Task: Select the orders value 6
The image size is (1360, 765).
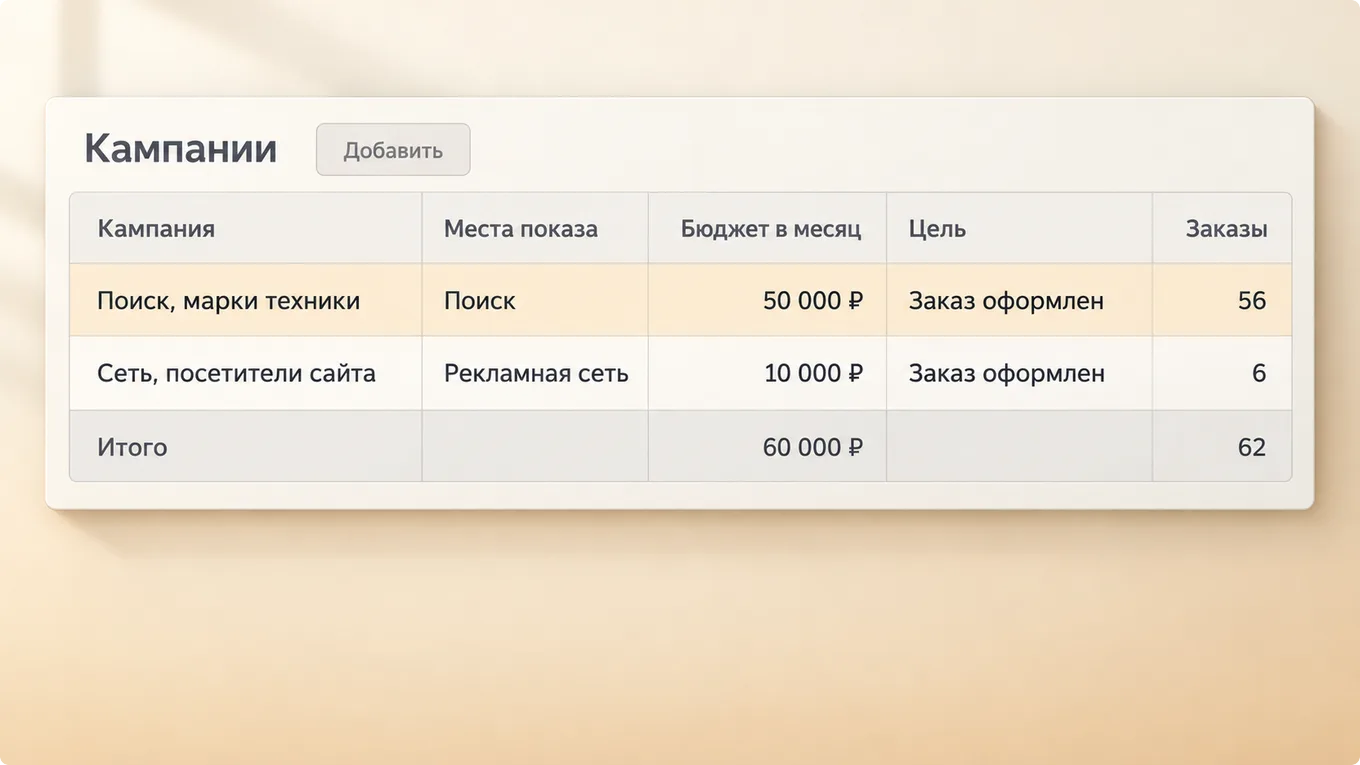Action: pos(1259,373)
